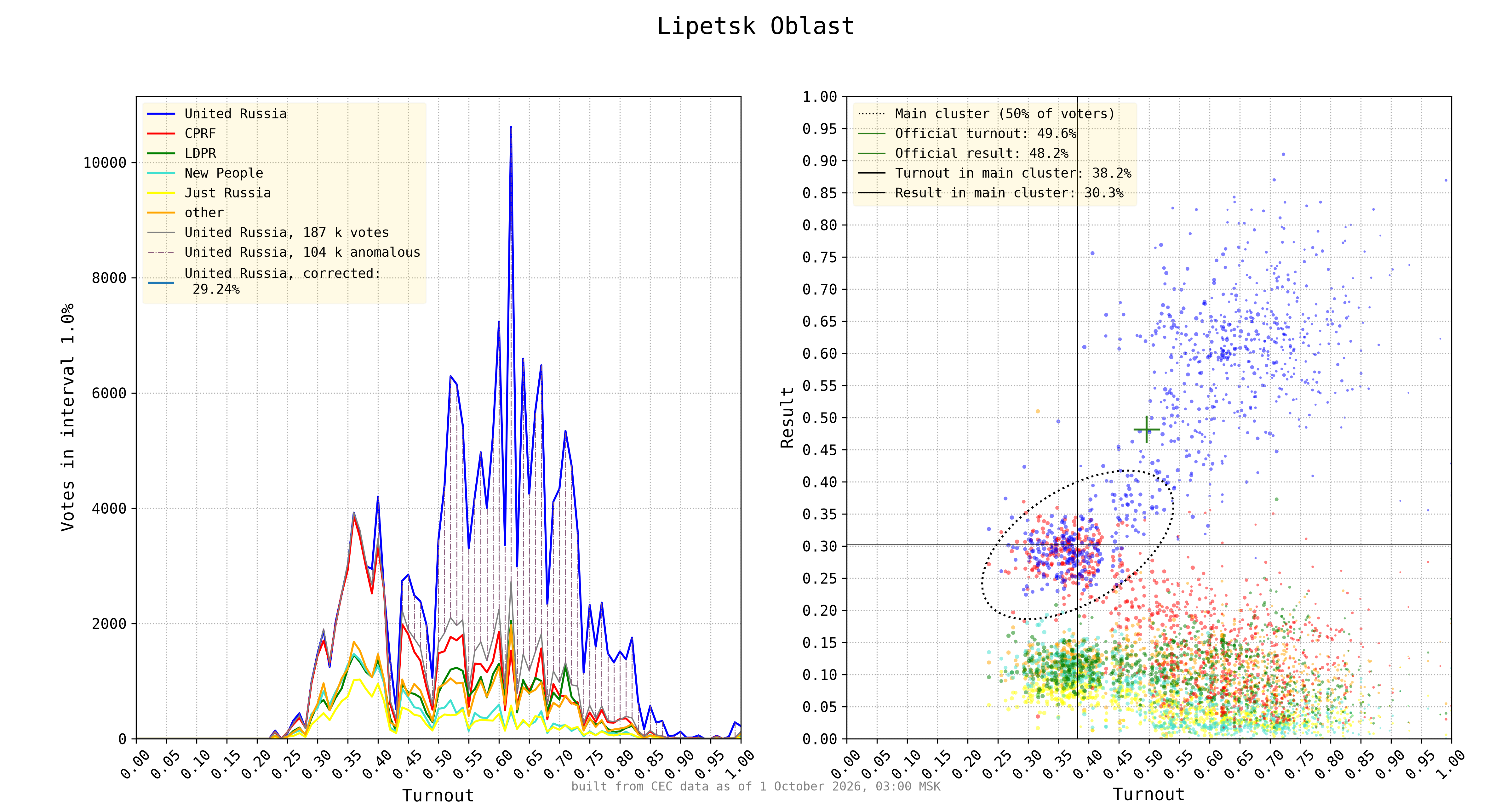The width and height of the screenshot is (1512, 803).
Task: Click the '10000' y-axis tick label
Action: 105,163
